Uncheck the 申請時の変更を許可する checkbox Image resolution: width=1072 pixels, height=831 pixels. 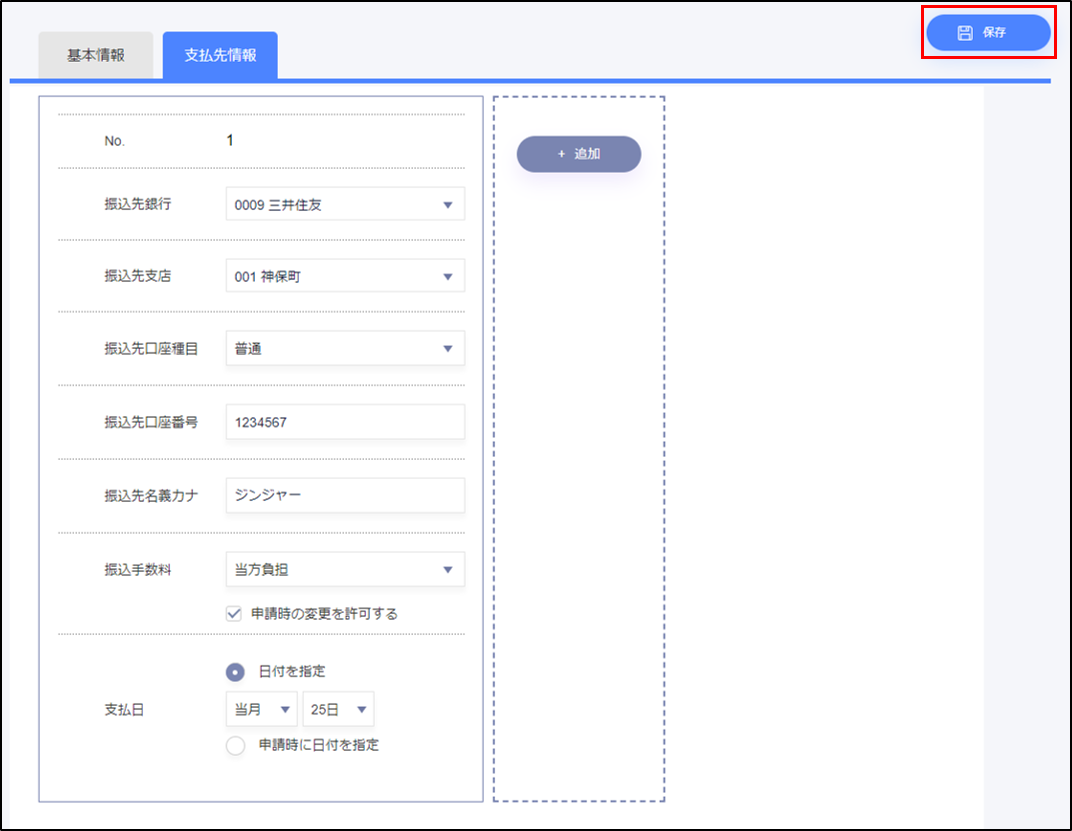coord(234,614)
